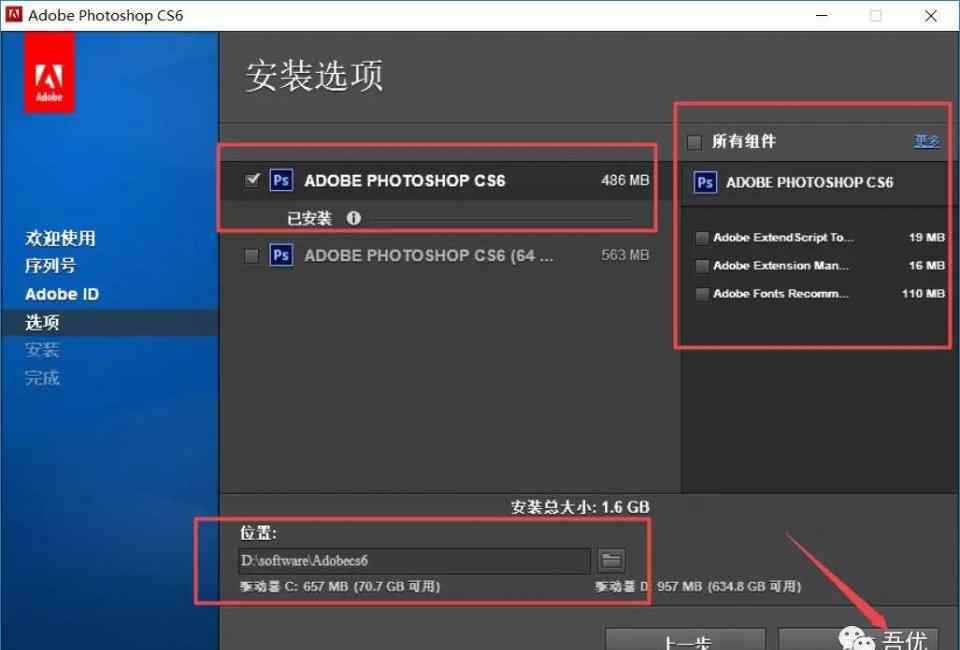Click the 16 MB size for Extension Manager
This screenshot has width=960, height=650.
pyautogui.click(x=927, y=266)
